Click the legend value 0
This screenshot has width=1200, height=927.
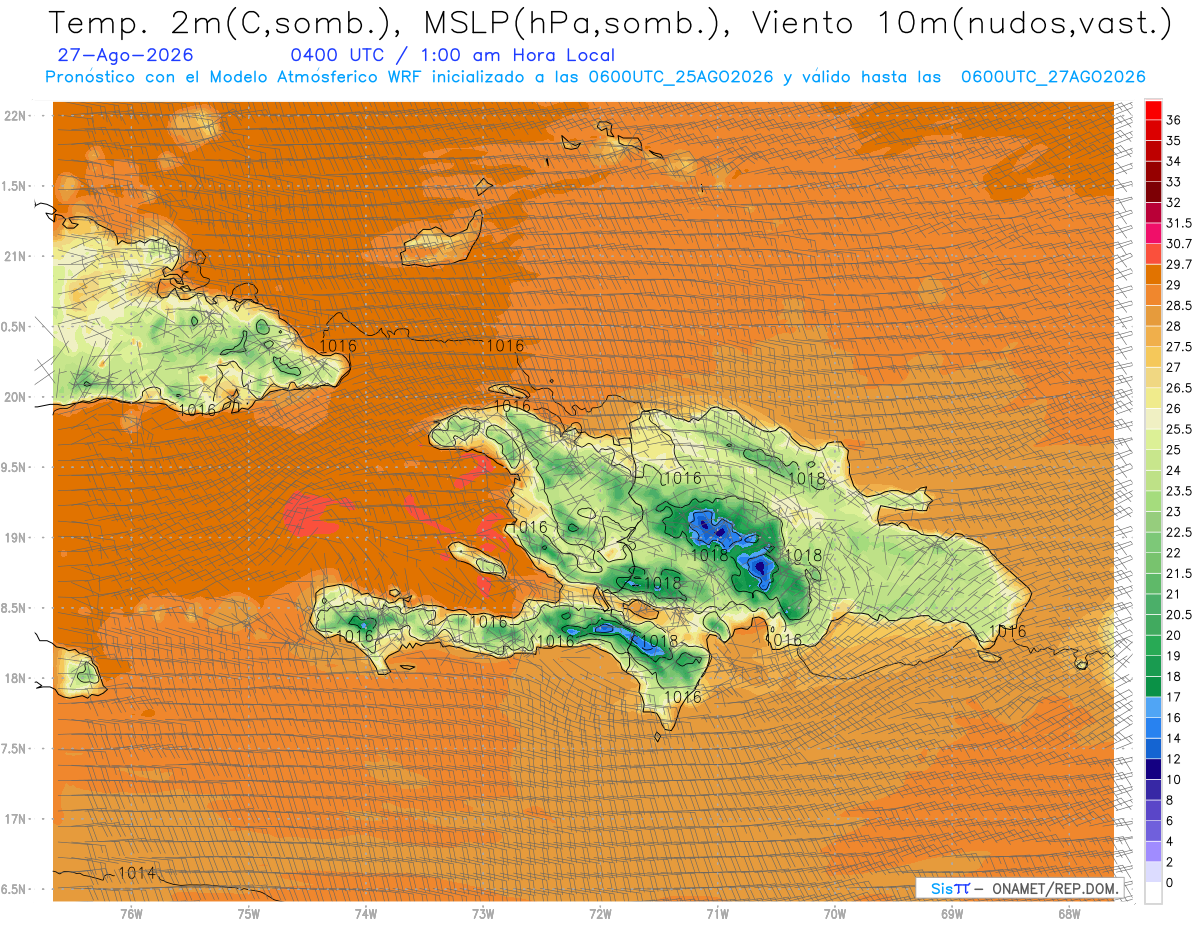[1170, 882]
